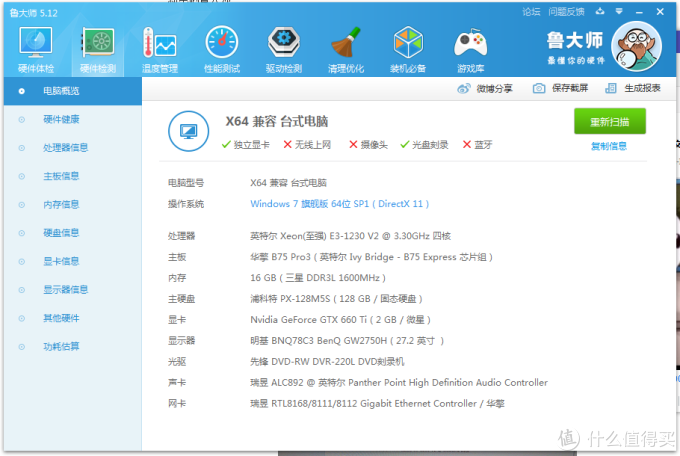Click the ALC892 sound card text
Screen dimensions: 680x456
tap(399, 383)
